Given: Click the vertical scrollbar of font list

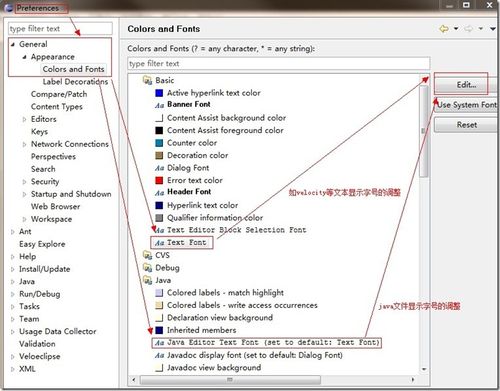Looking at the screenshot, I should [424, 131].
